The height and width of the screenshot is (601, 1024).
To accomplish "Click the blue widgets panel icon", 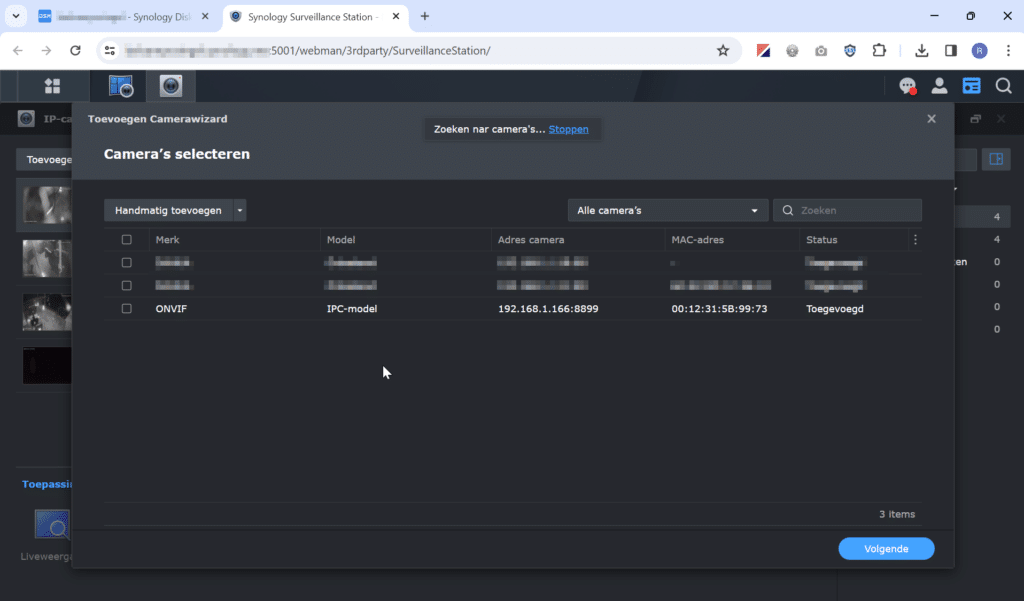I will (971, 86).
